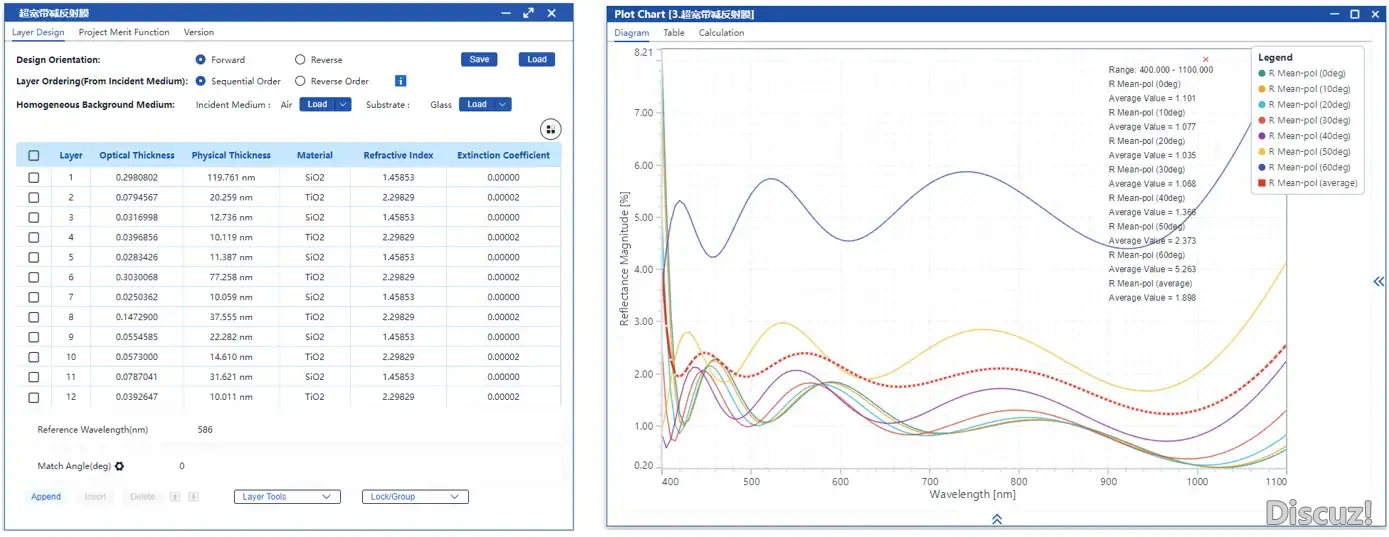Click the Append button
This screenshot has height=537, width=1389.
[x=46, y=497]
